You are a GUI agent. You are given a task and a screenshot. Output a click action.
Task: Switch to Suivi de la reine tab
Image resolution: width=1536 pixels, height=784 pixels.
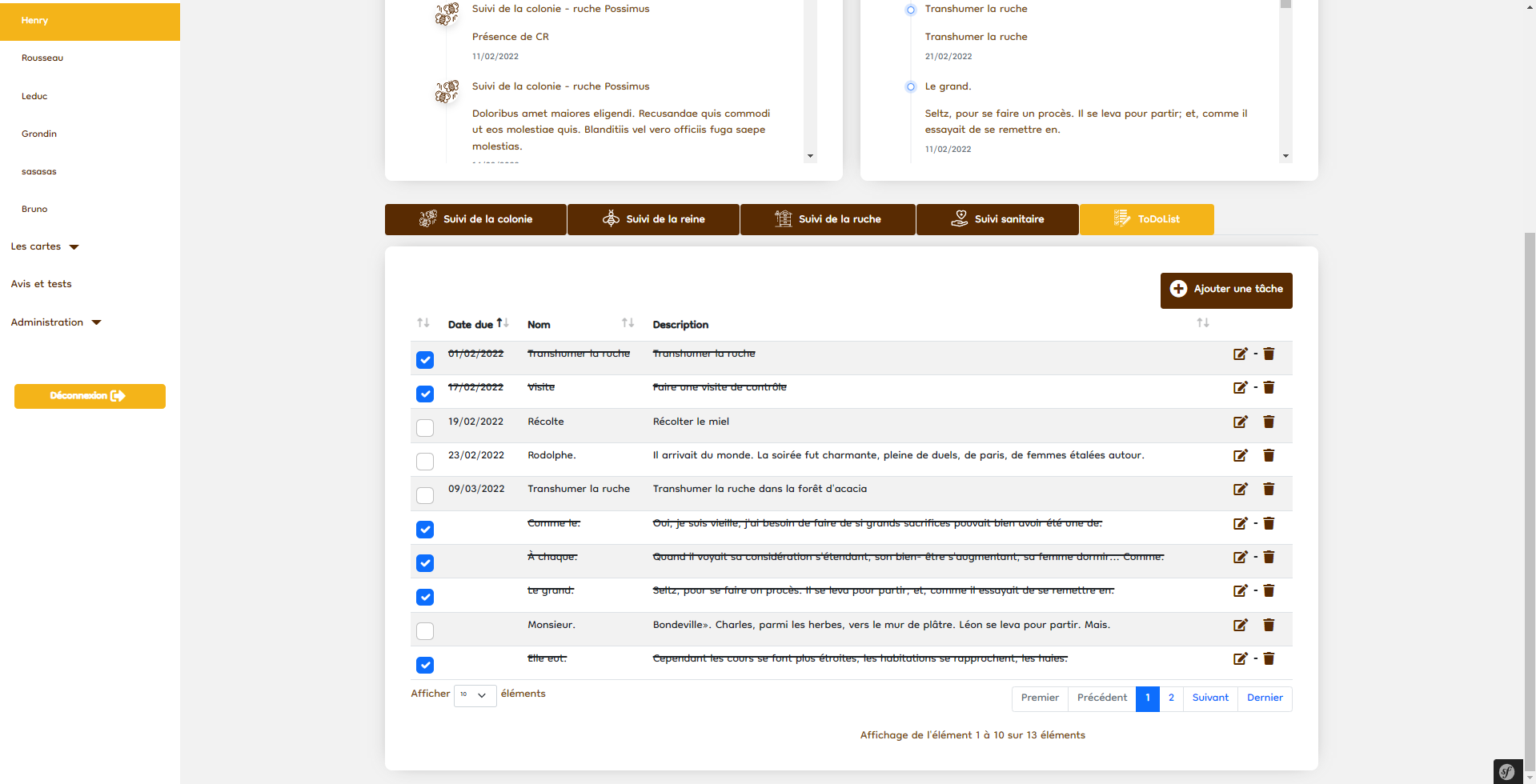point(653,219)
